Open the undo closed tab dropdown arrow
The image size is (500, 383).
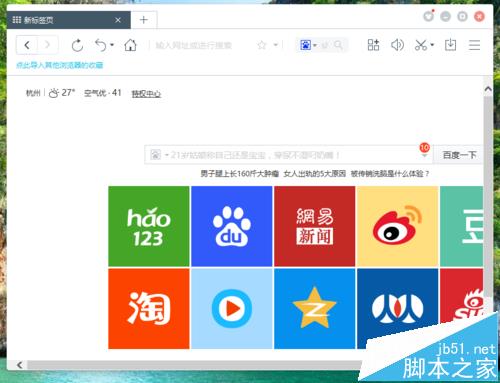(x=112, y=45)
